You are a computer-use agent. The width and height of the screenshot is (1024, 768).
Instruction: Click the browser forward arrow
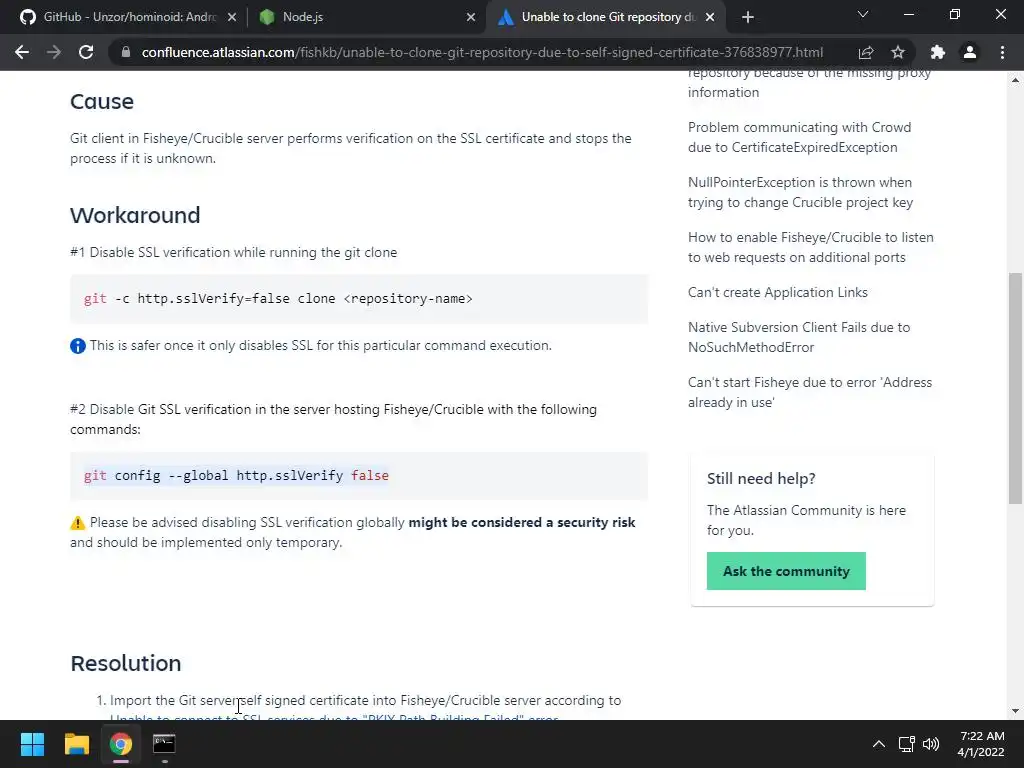coord(54,52)
